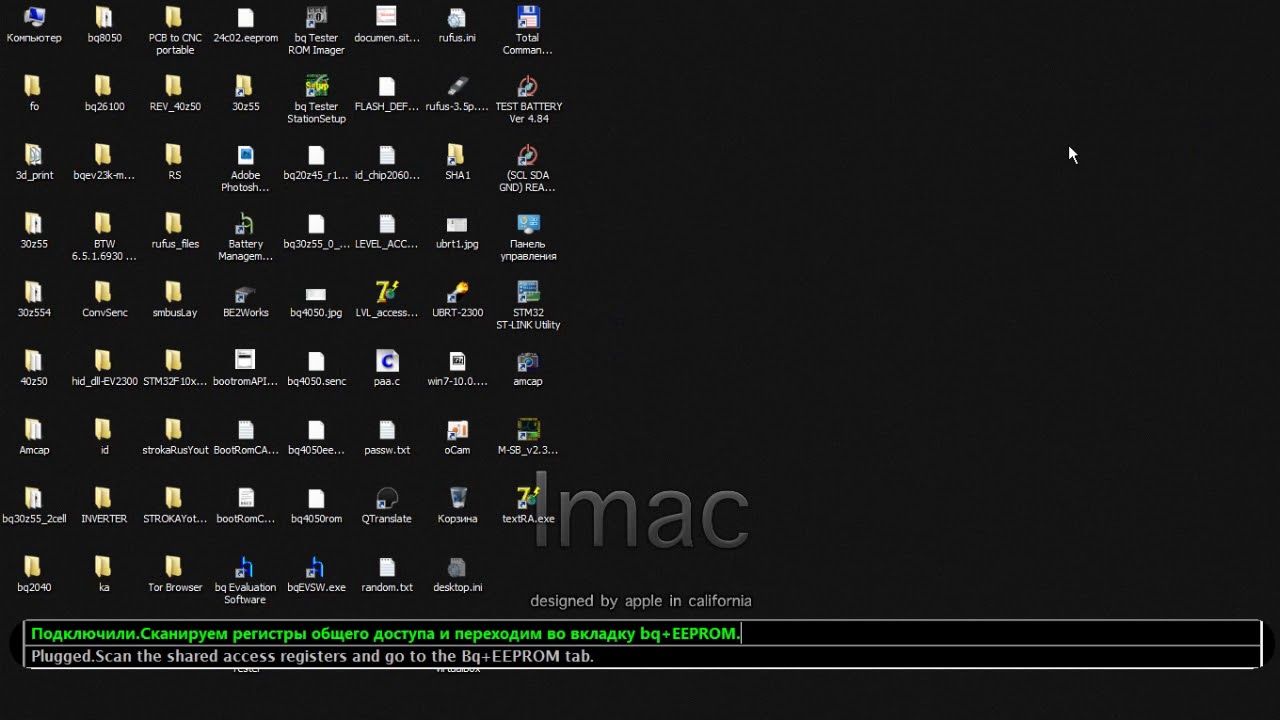Select the desktop.ini file
The image size is (1280, 720).
(x=457, y=574)
